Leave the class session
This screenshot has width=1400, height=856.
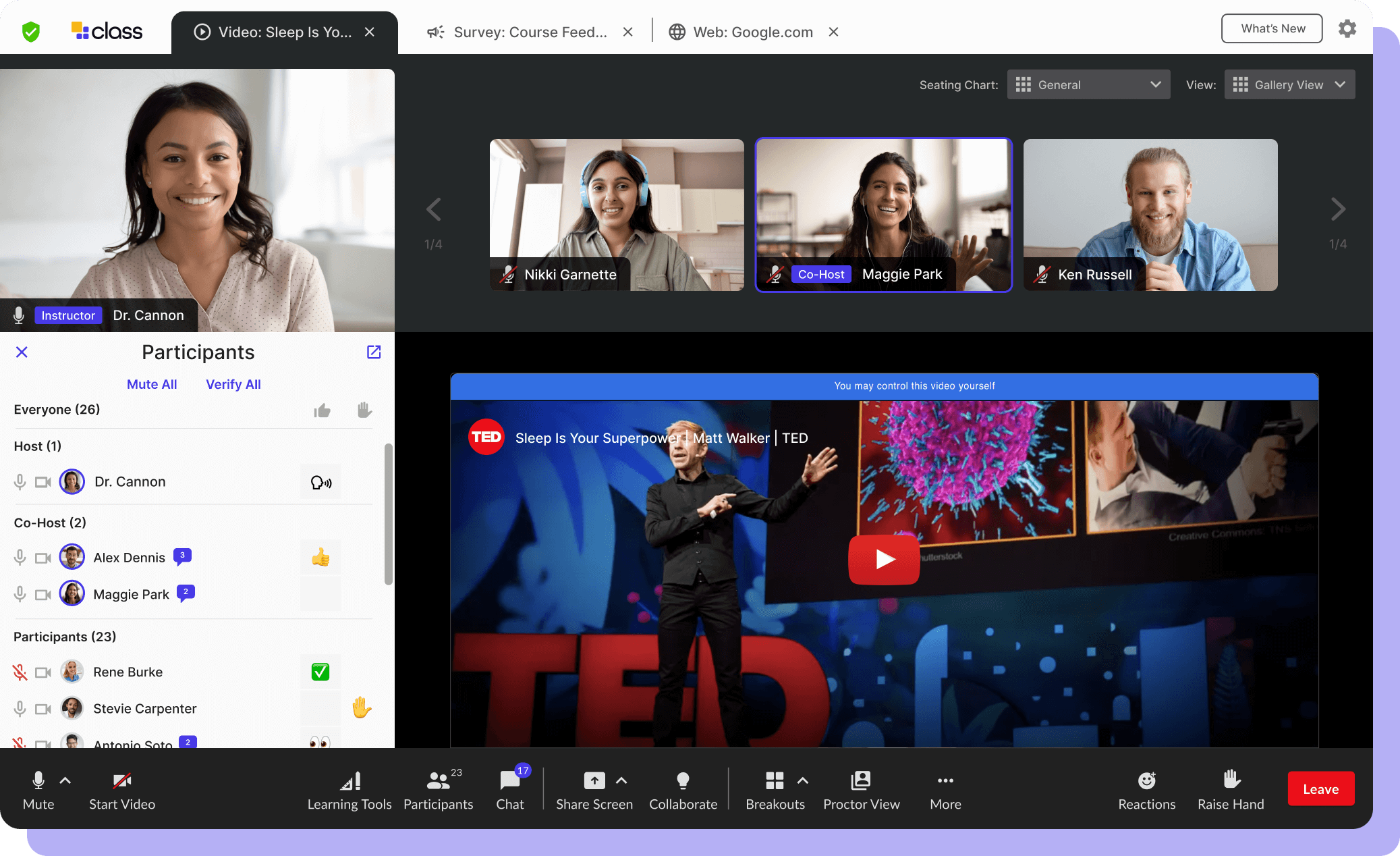(x=1320, y=788)
